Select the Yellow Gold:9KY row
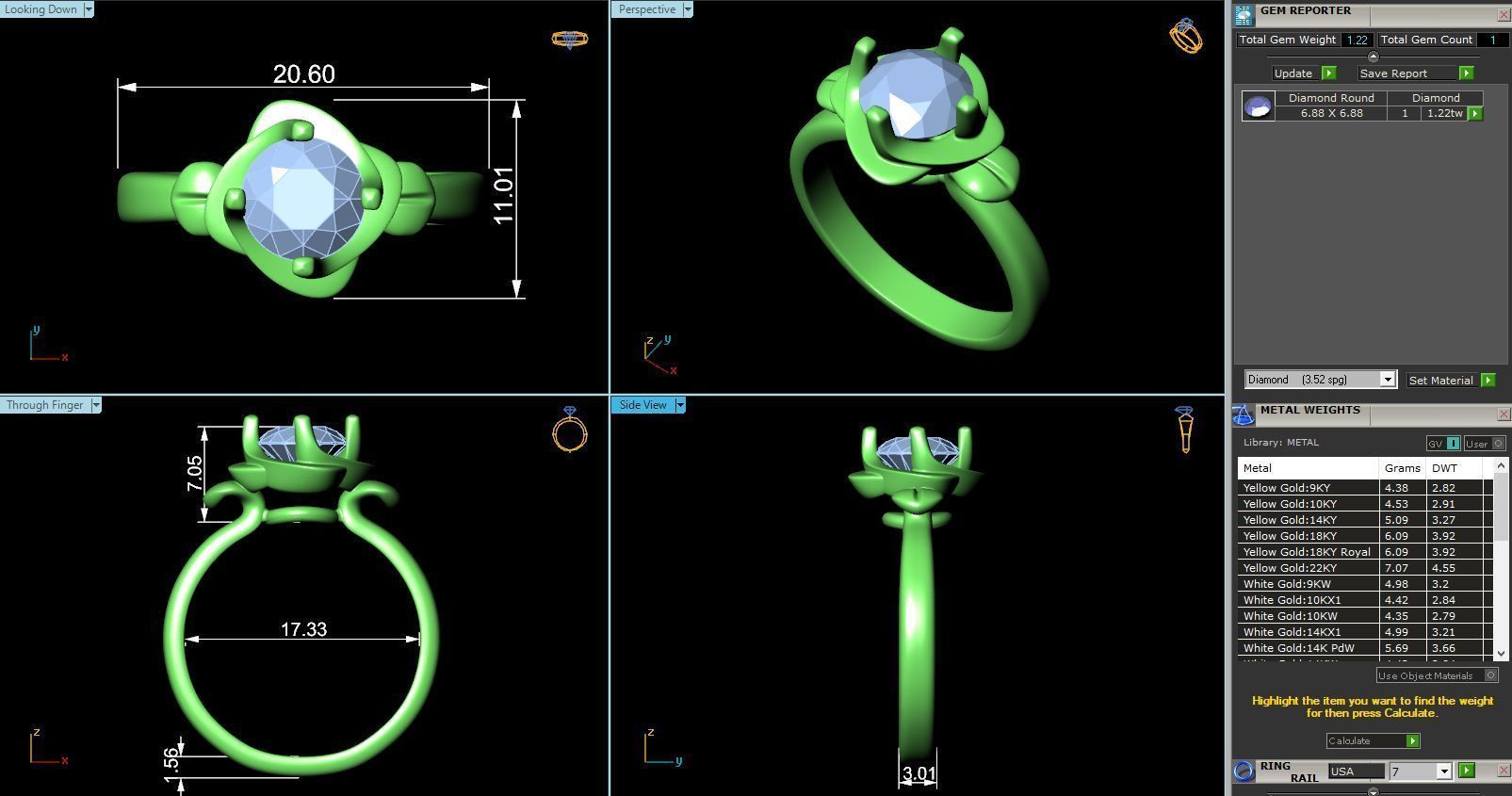 [1364, 488]
